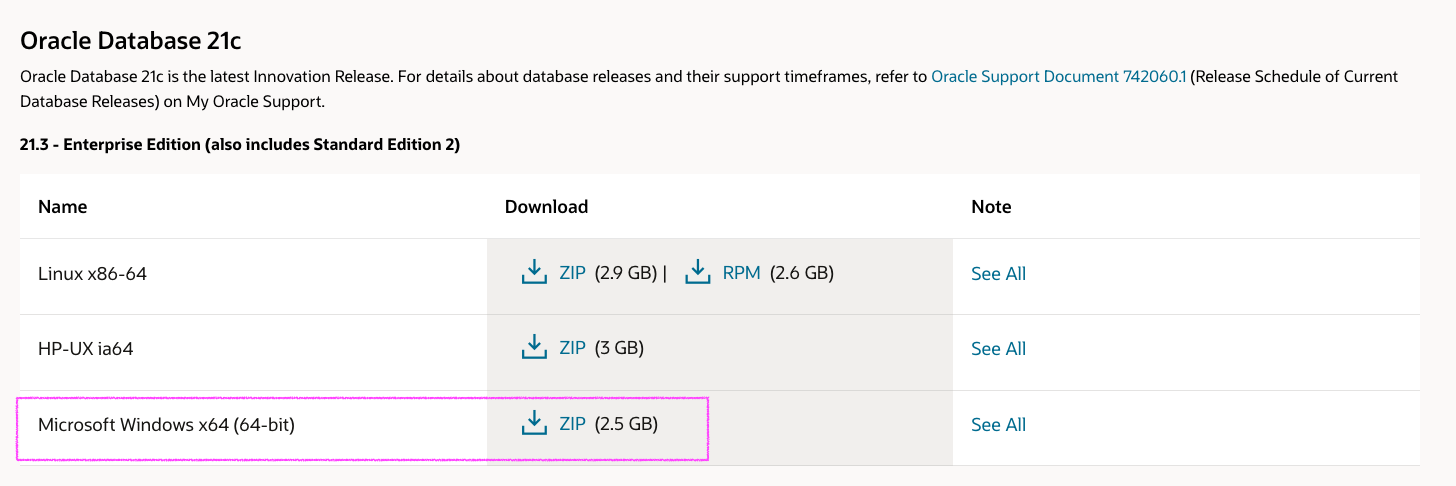This screenshot has width=1456, height=486.
Task: Open See All for Microsoft Windows x64
Action: (998, 425)
